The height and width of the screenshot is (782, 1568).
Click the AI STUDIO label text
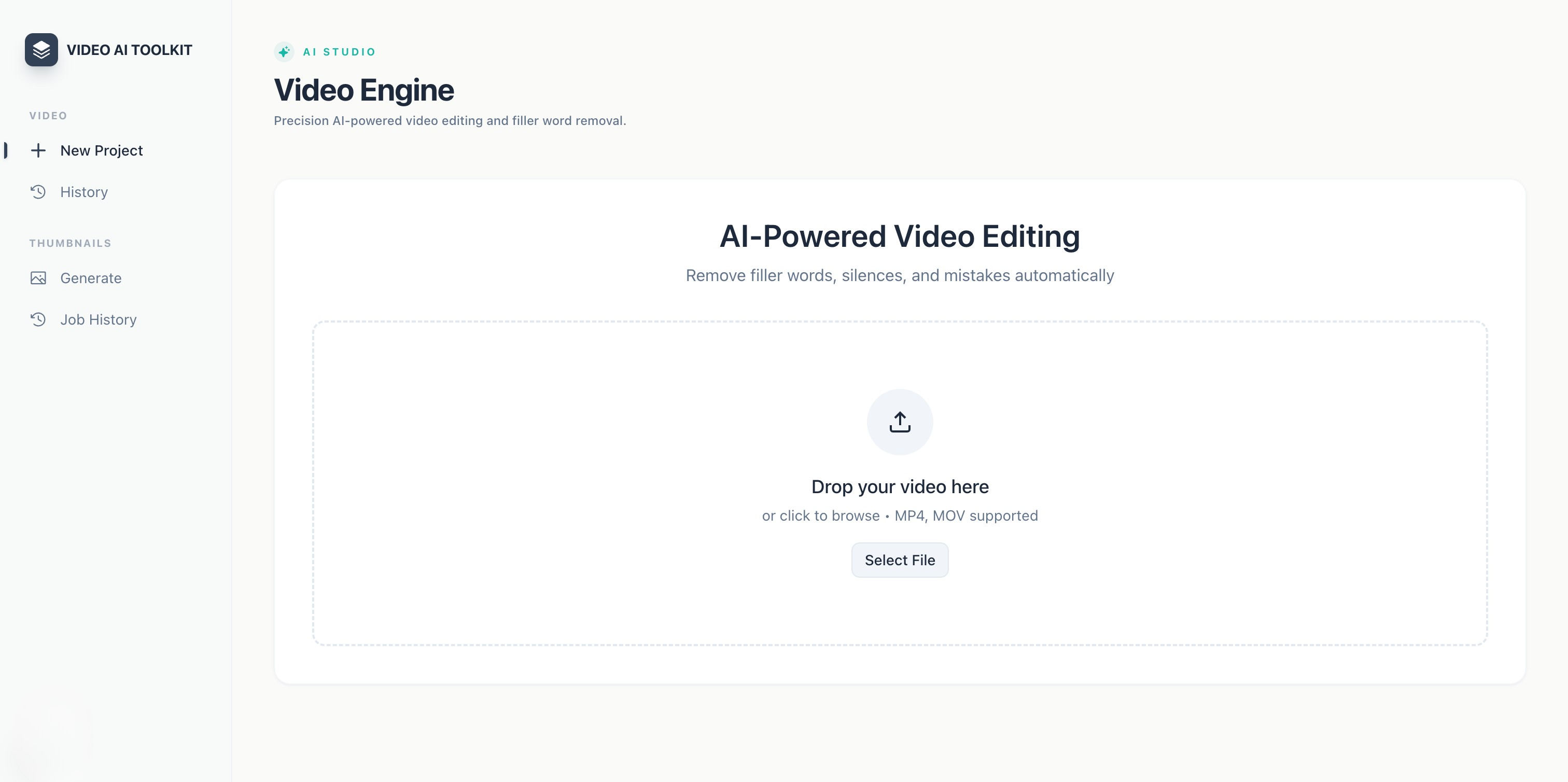pyautogui.click(x=339, y=52)
